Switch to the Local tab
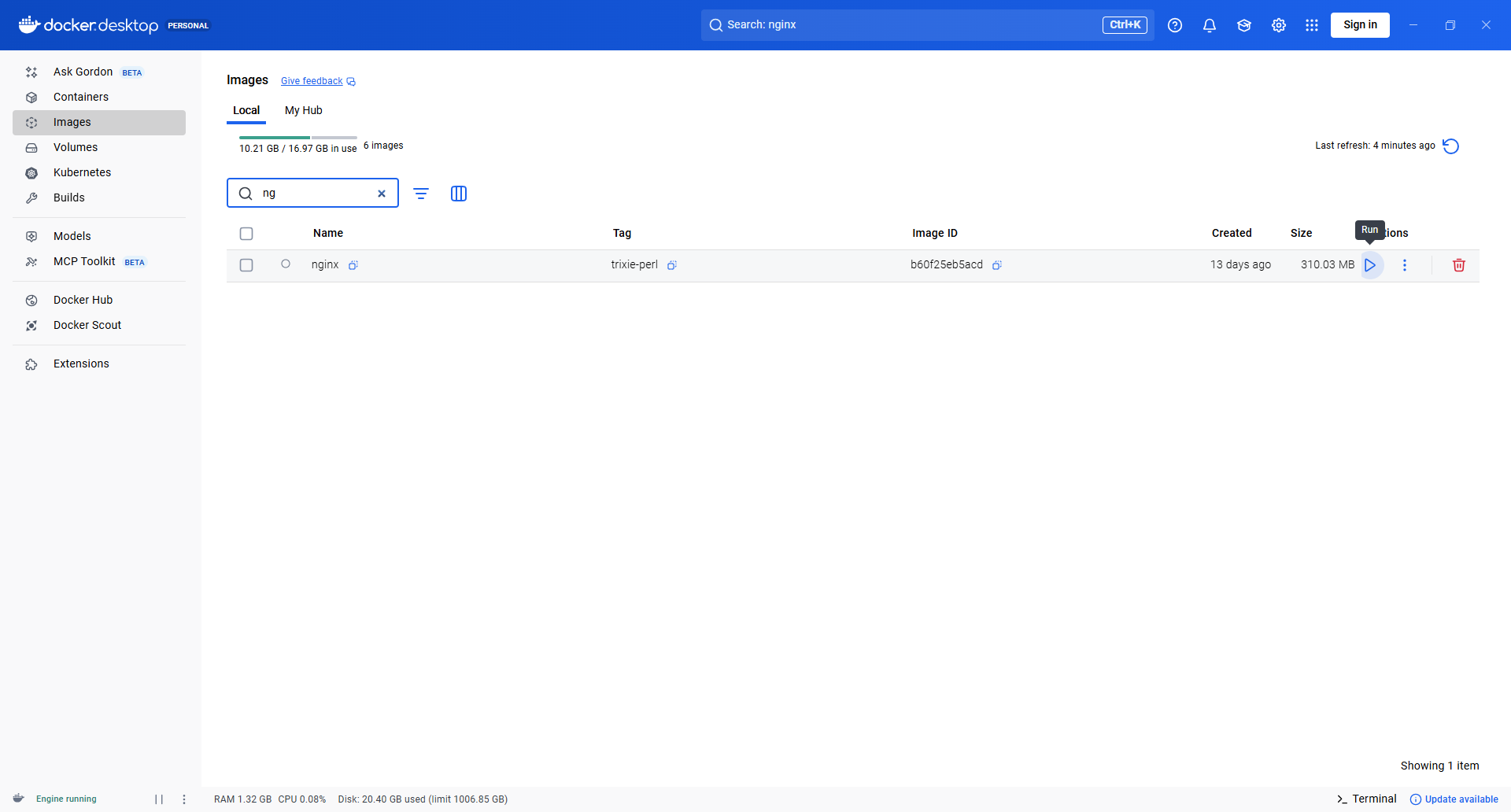 (x=246, y=110)
